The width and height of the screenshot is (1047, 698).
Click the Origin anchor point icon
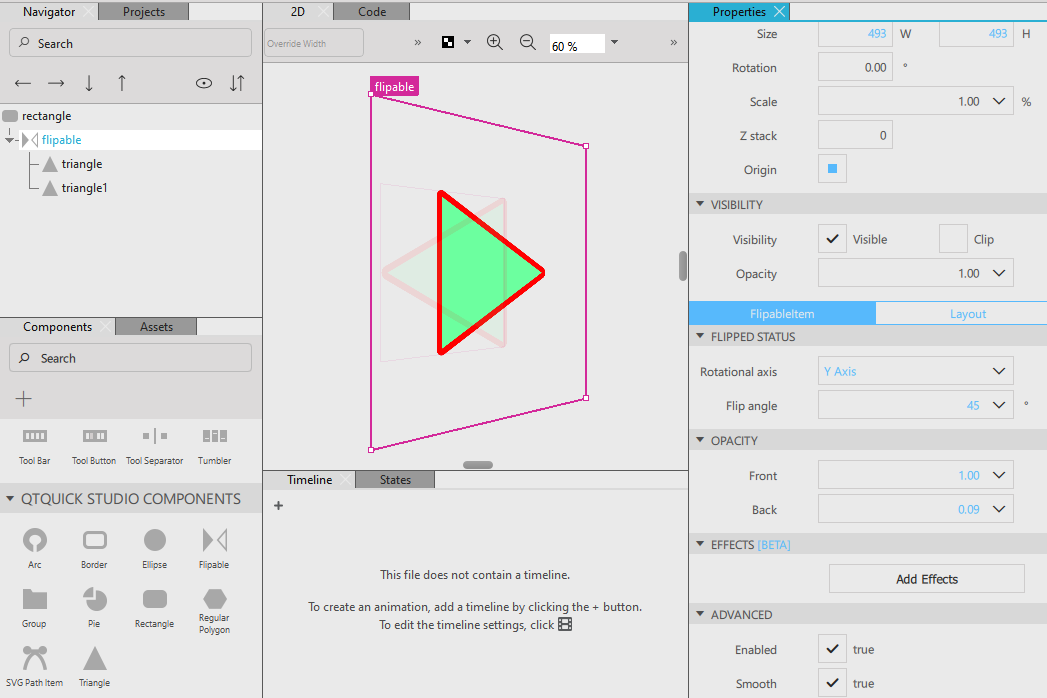832,170
